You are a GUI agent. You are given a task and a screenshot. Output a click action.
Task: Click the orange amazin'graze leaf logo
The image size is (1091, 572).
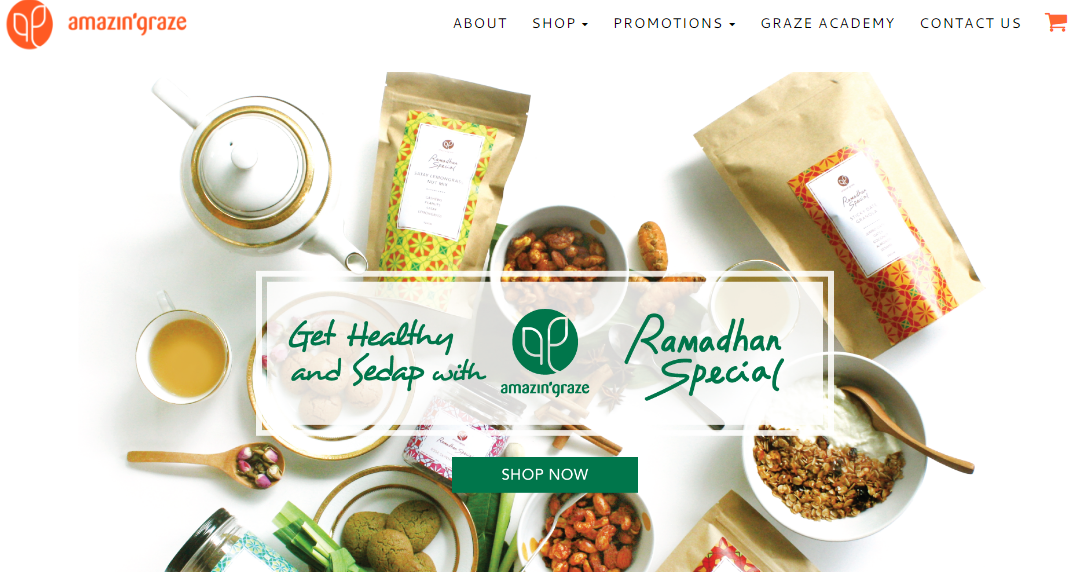pyautogui.click(x=29, y=24)
